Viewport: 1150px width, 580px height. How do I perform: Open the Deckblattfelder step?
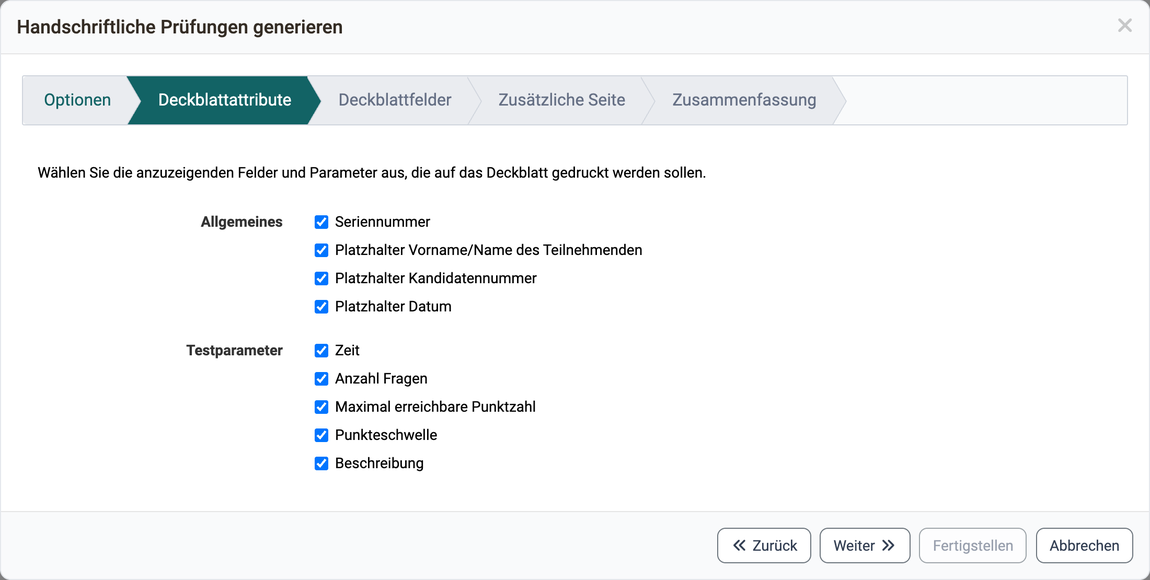(395, 100)
